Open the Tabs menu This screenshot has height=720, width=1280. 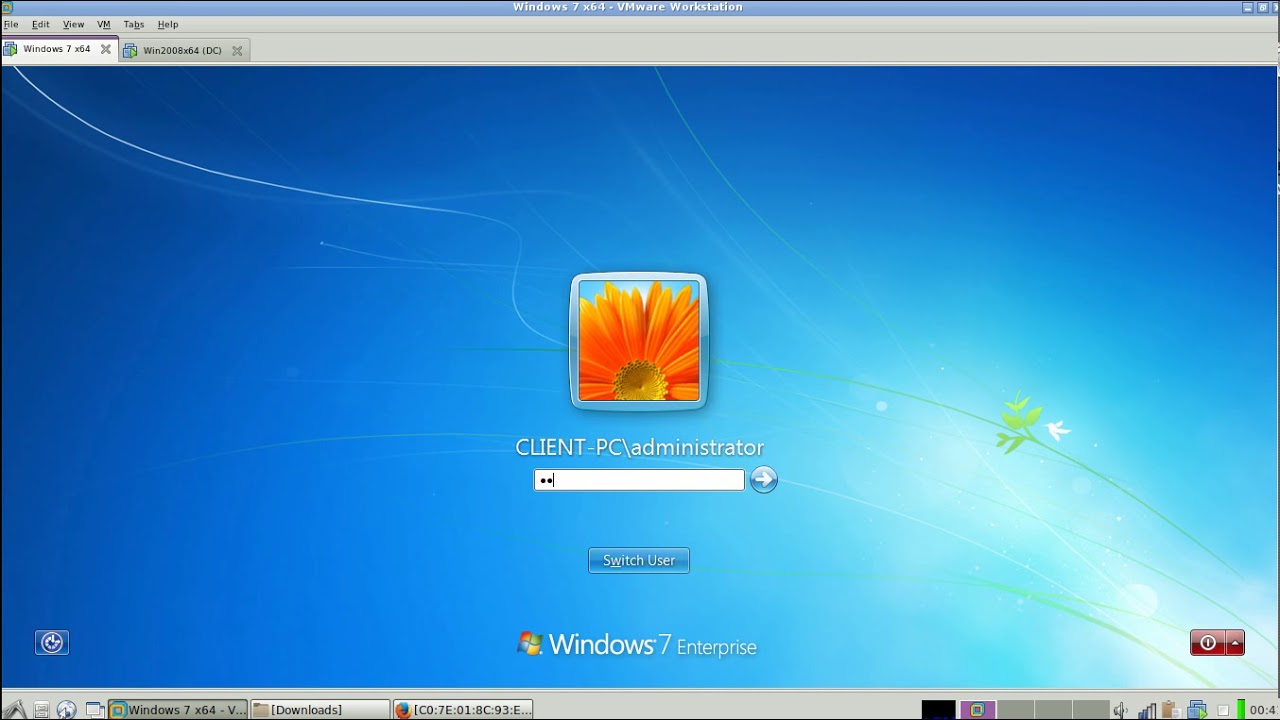pyautogui.click(x=134, y=24)
